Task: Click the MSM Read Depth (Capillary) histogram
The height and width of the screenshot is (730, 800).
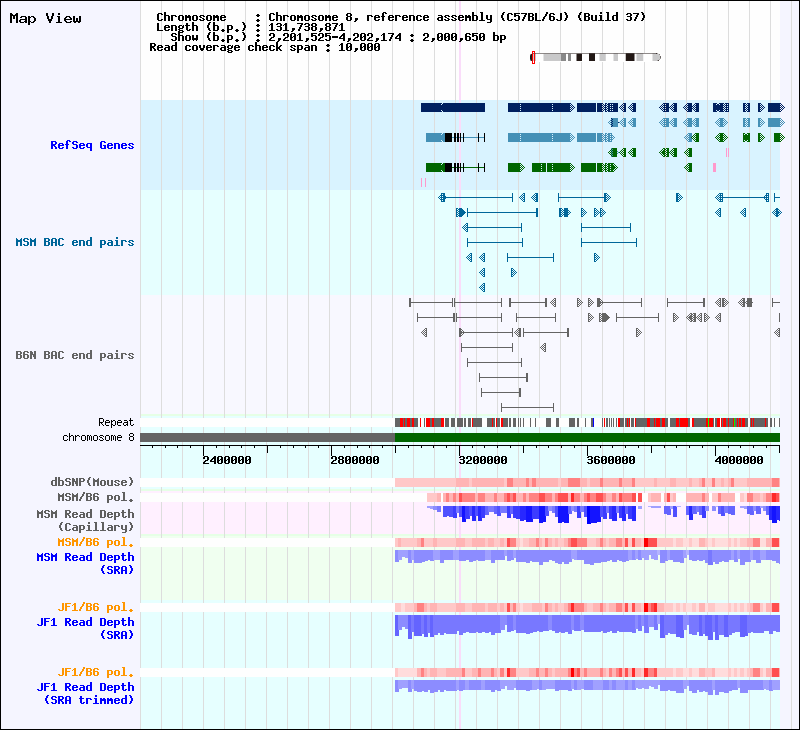Action: (x=603, y=514)
